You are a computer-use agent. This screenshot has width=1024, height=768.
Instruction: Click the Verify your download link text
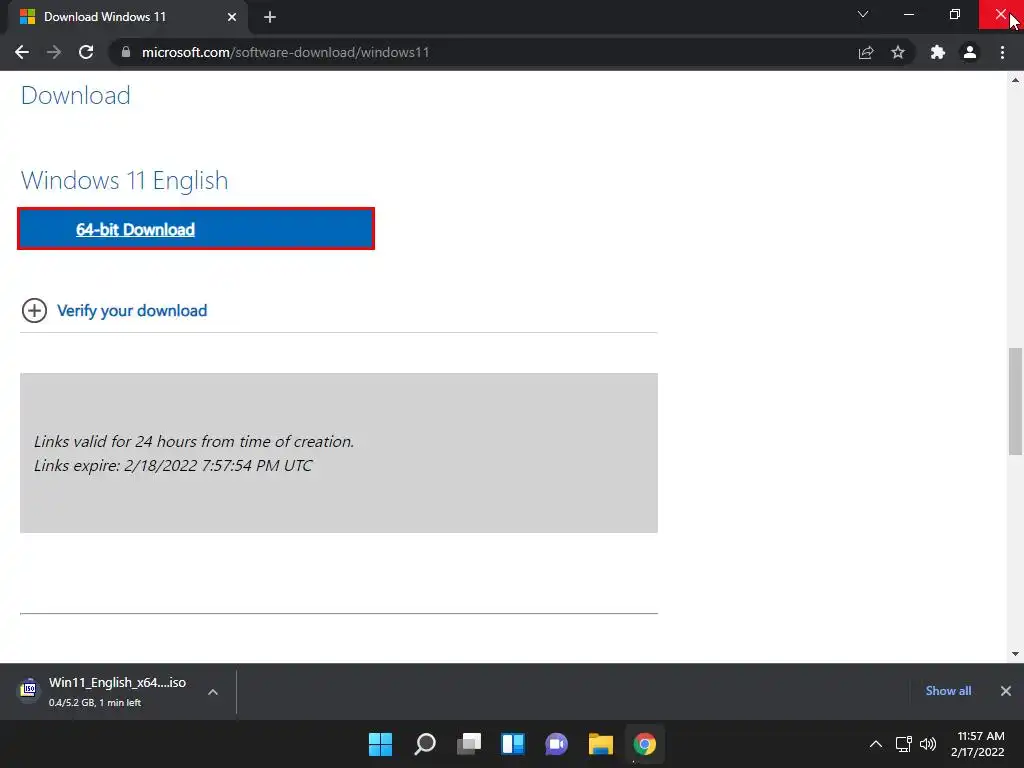[x=132, y=310]
